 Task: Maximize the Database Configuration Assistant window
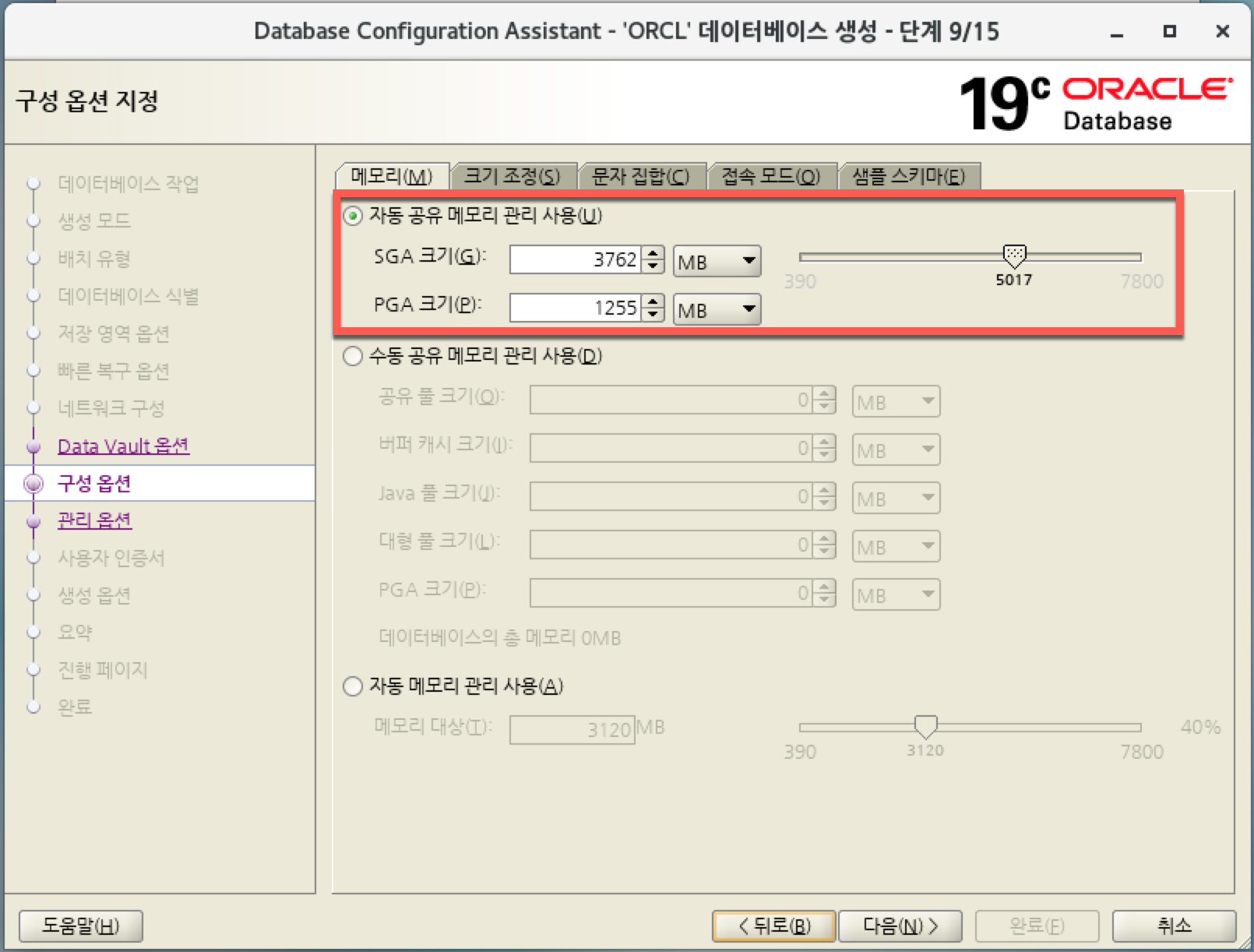(x=1169, y=31)
